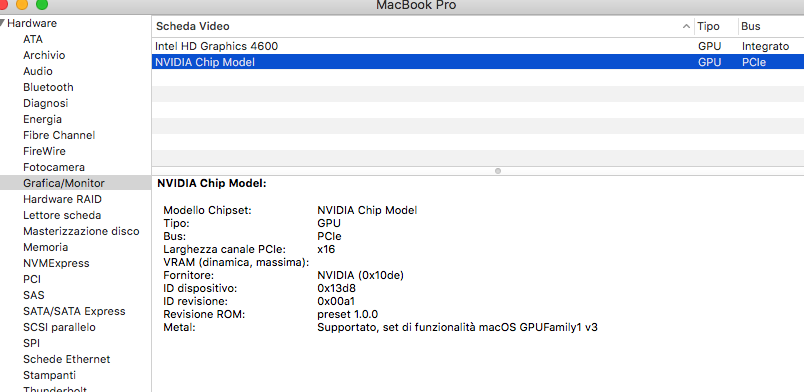Select PCI in the sidebar
Image resolution: width=804 pixels, height=392 pixels.
tap(32, 279)
